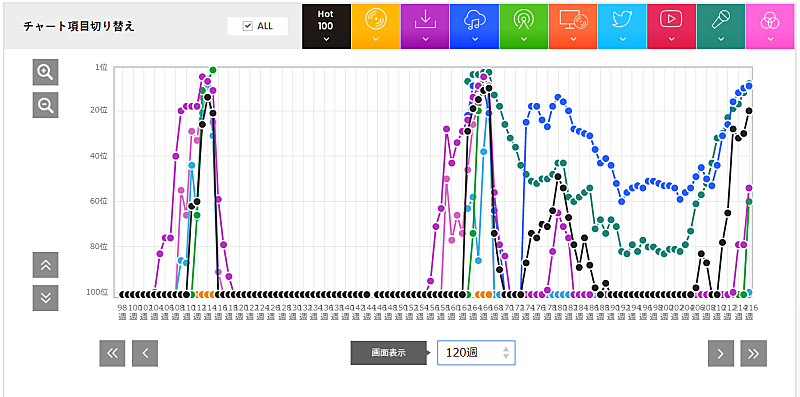Image resolution: width=800 pixels, height=397 pixels.
Task: Toggle the red video play chart tile
Action: click(x=671, y=27)
